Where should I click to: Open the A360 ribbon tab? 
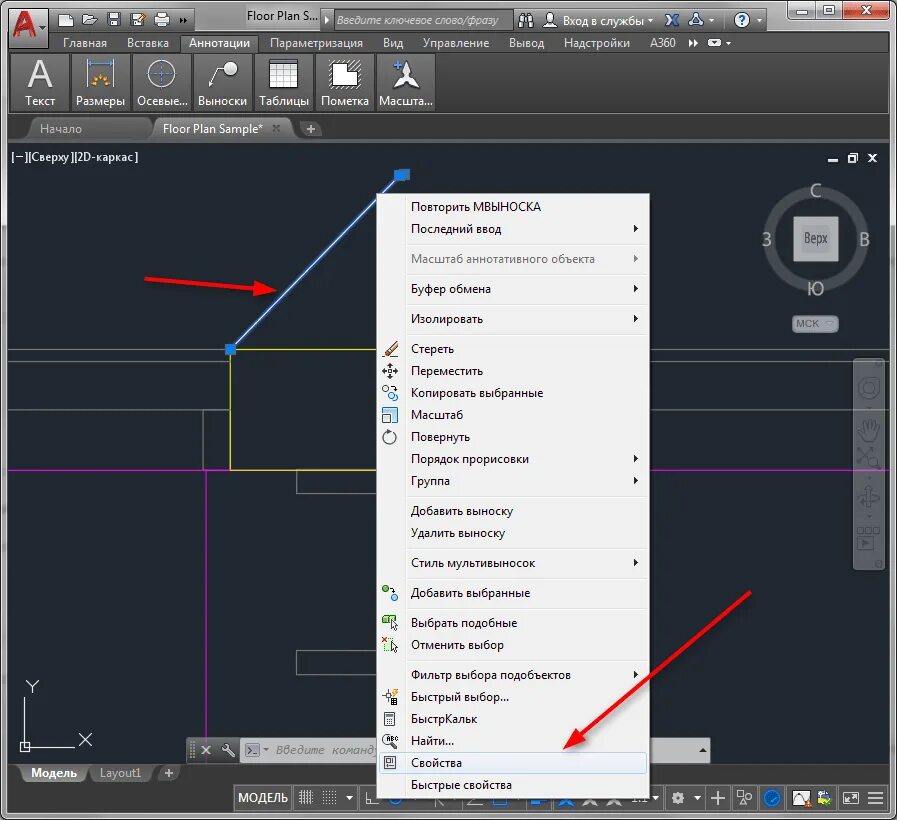pos(662,43)
